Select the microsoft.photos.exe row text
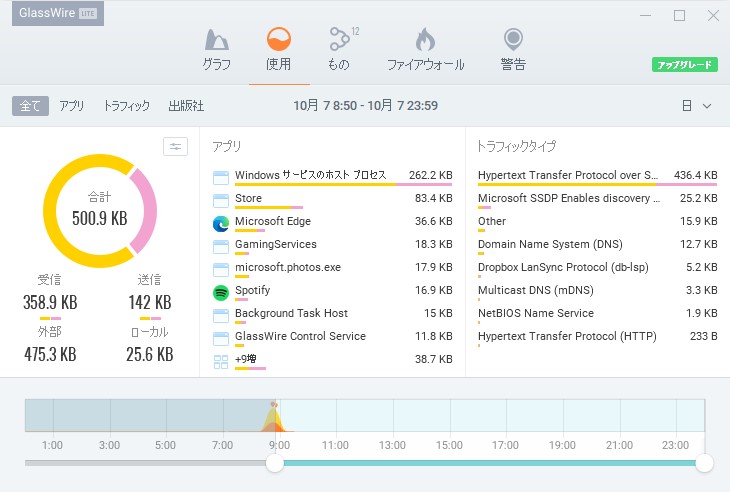Screen dimensions: 730x492 tap(288, 267)
